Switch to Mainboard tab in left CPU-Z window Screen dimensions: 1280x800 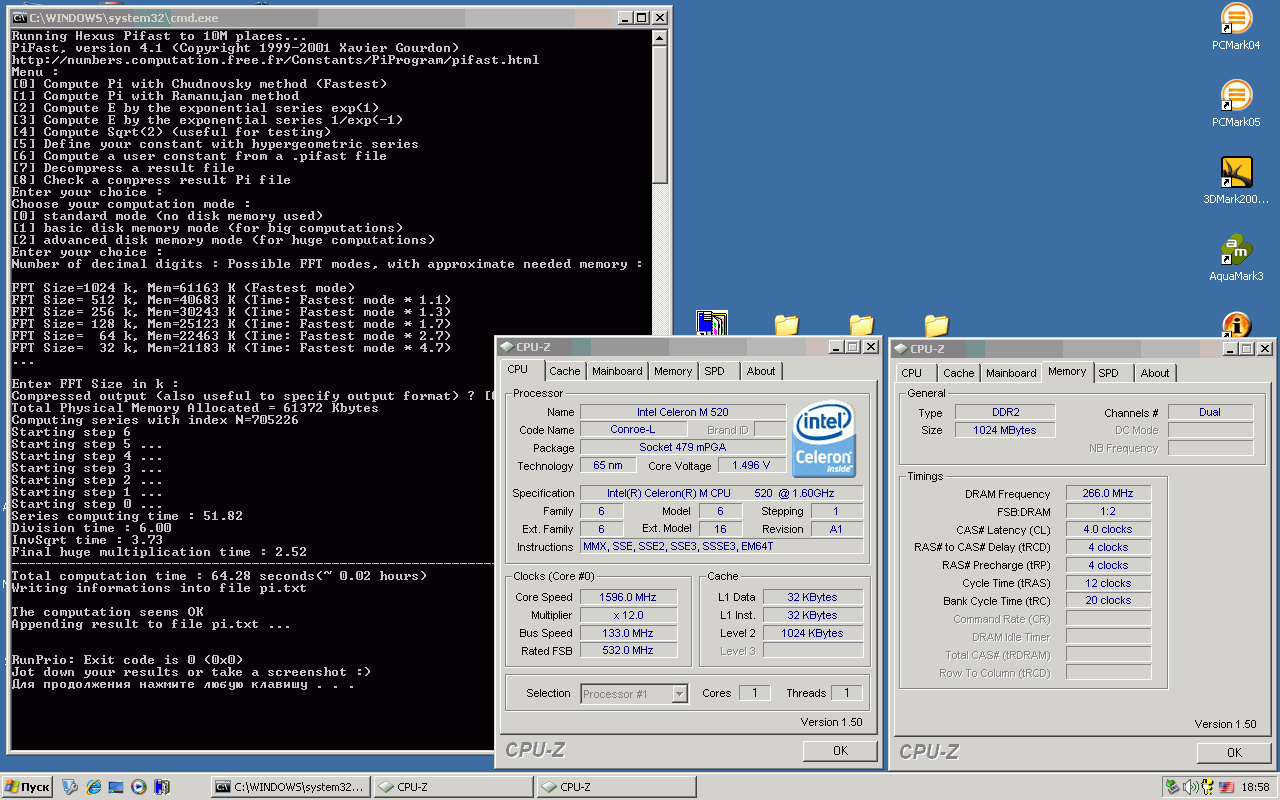617,371
